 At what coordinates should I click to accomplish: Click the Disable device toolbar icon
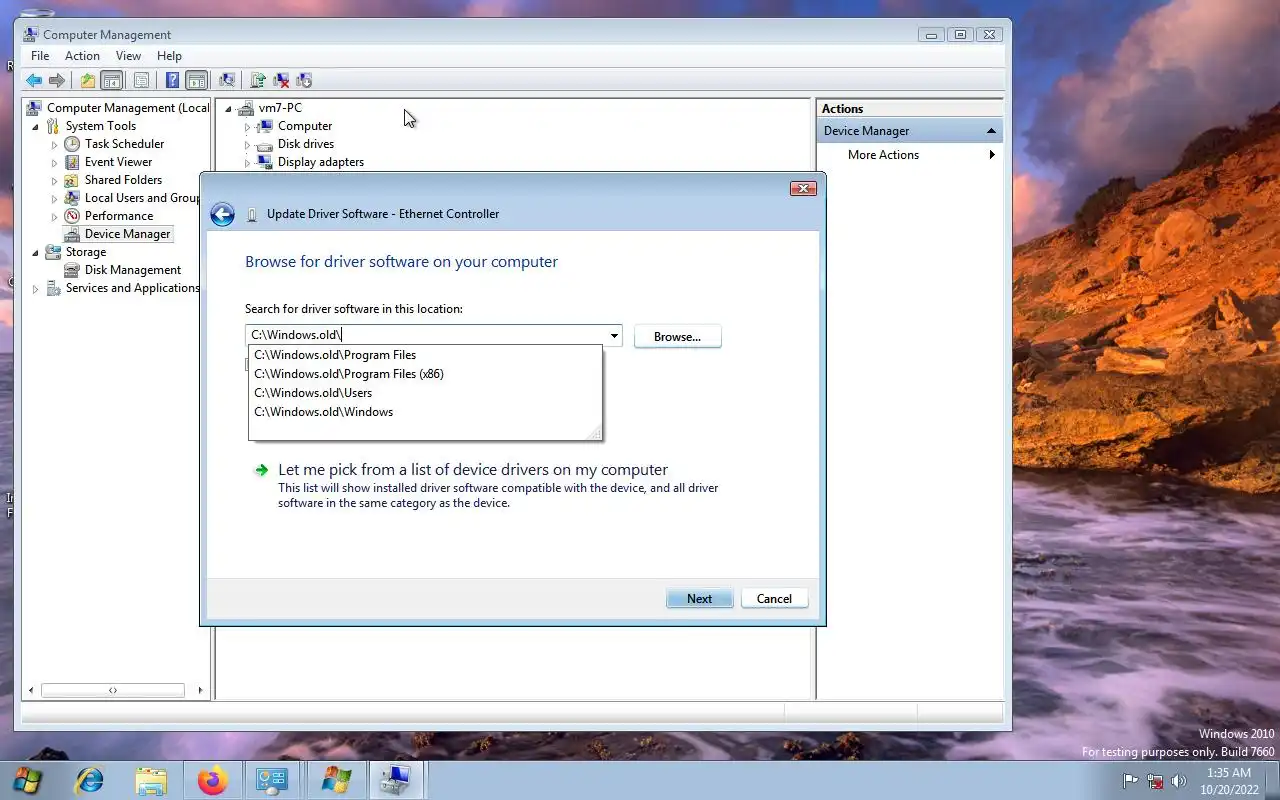304,81
